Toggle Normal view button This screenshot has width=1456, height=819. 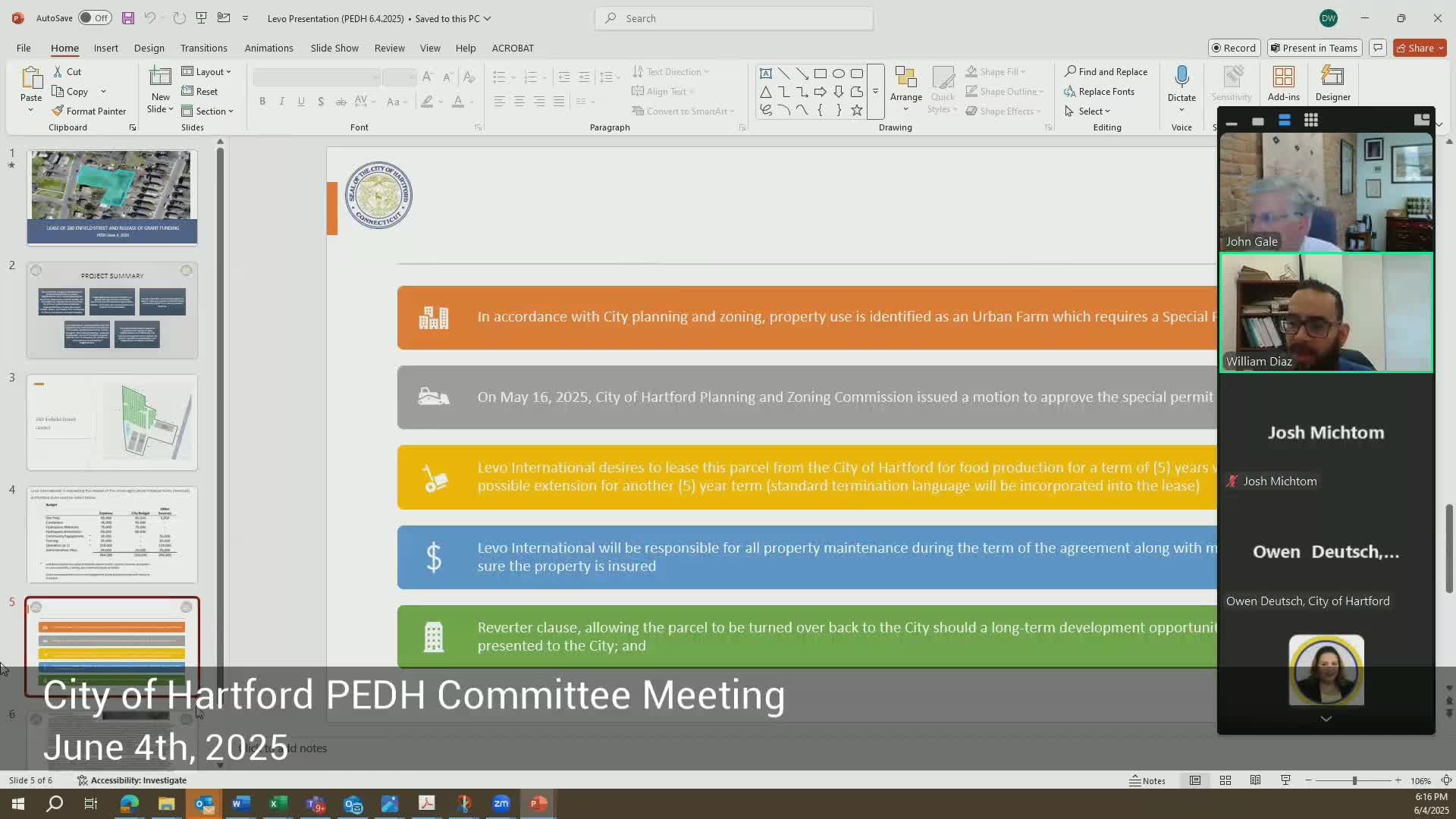[1195, 780]
